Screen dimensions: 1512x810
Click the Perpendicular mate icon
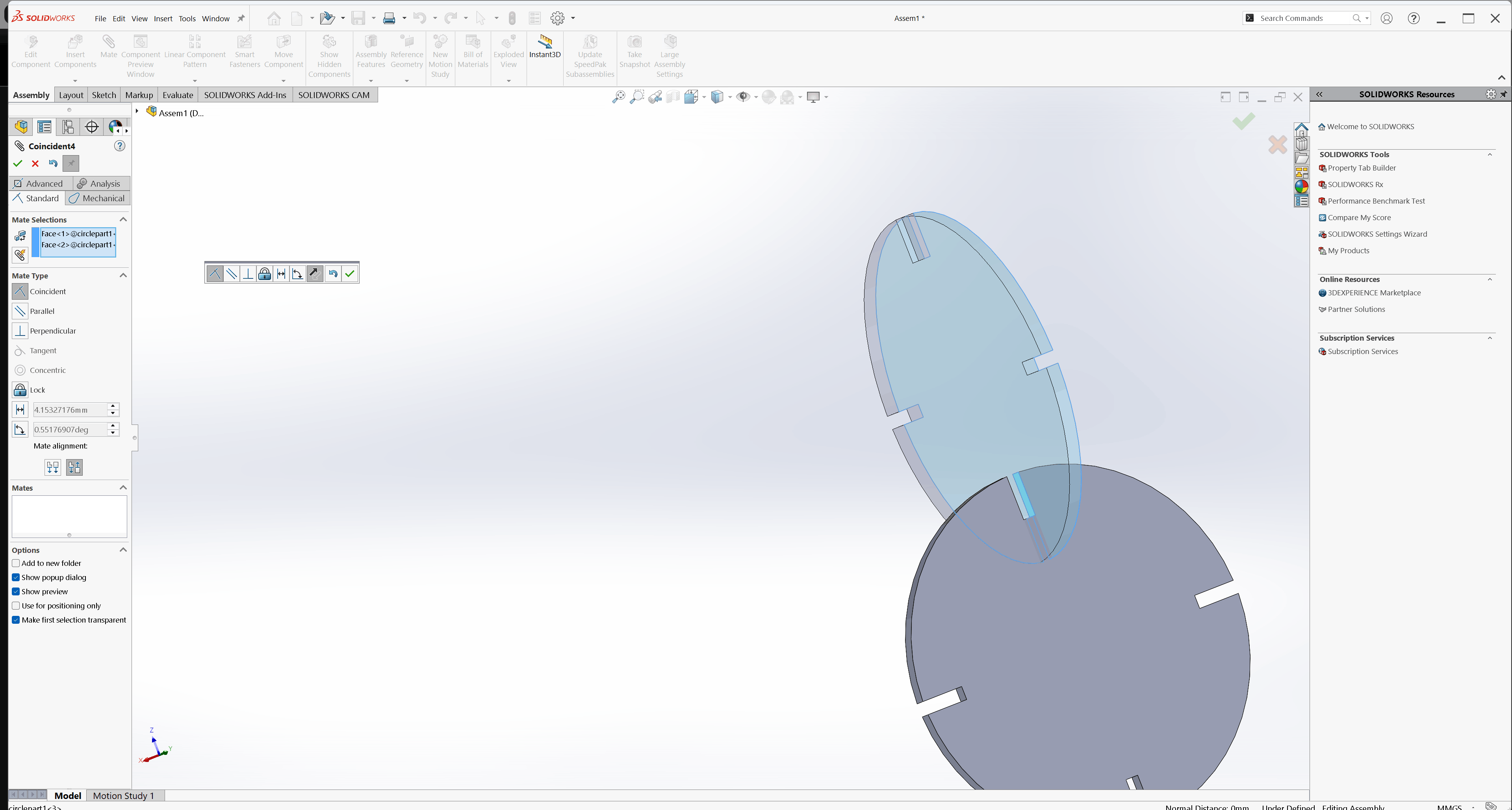[x=20, y=330]
